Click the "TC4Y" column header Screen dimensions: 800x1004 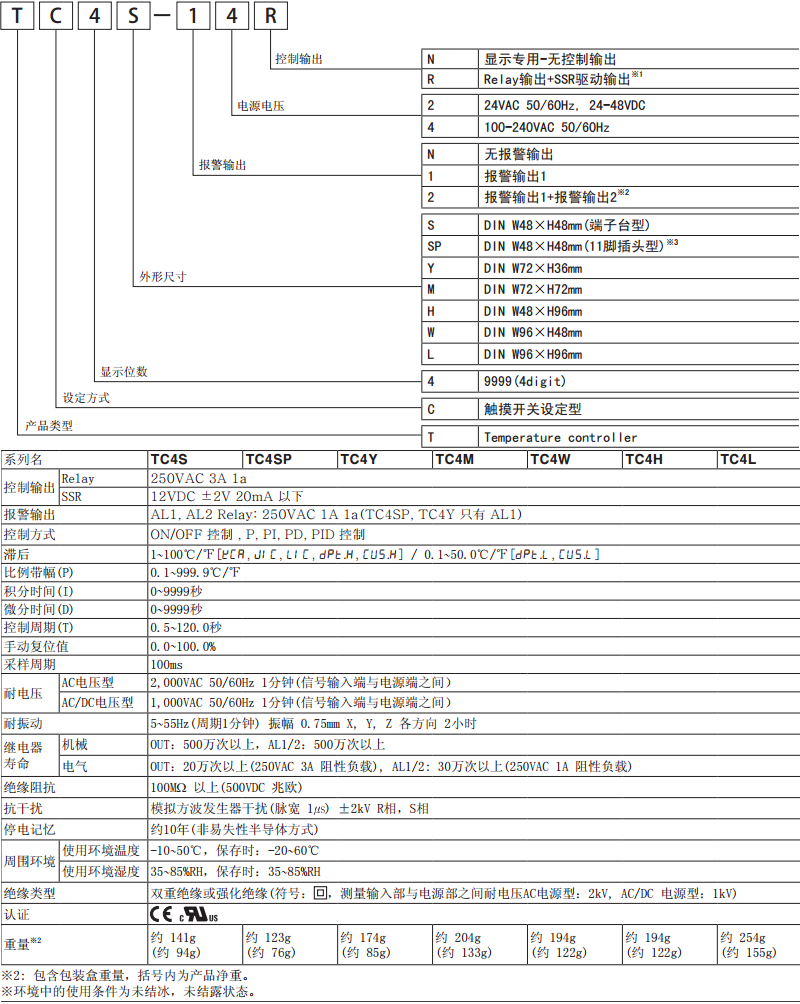click(x=359, y=459)
